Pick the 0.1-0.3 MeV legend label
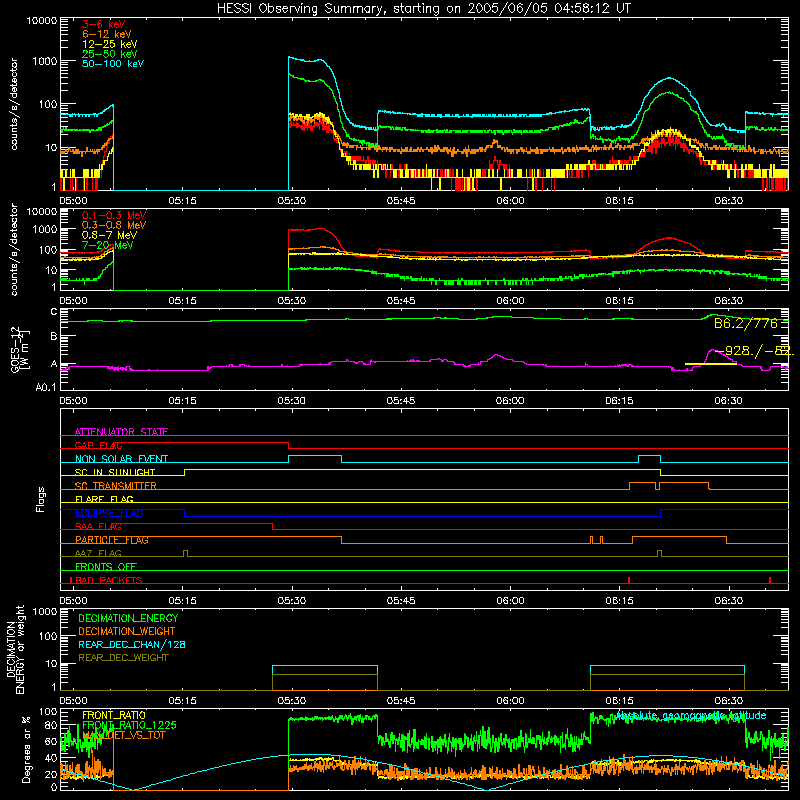Screen dimensions: 800x800 (x=114, y=215)
